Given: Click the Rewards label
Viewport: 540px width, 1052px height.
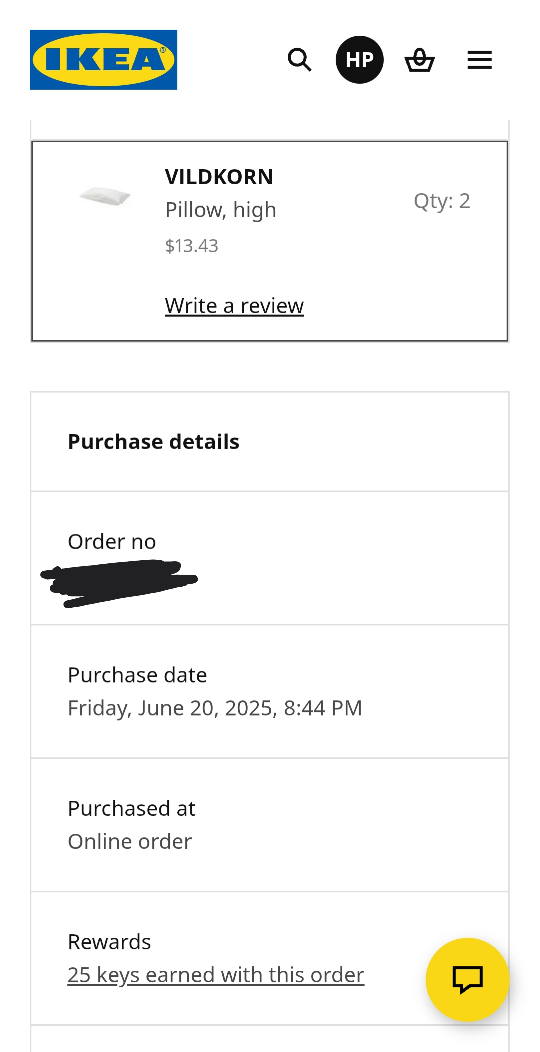Looking at the screenshot, I should tap(109, 941).
